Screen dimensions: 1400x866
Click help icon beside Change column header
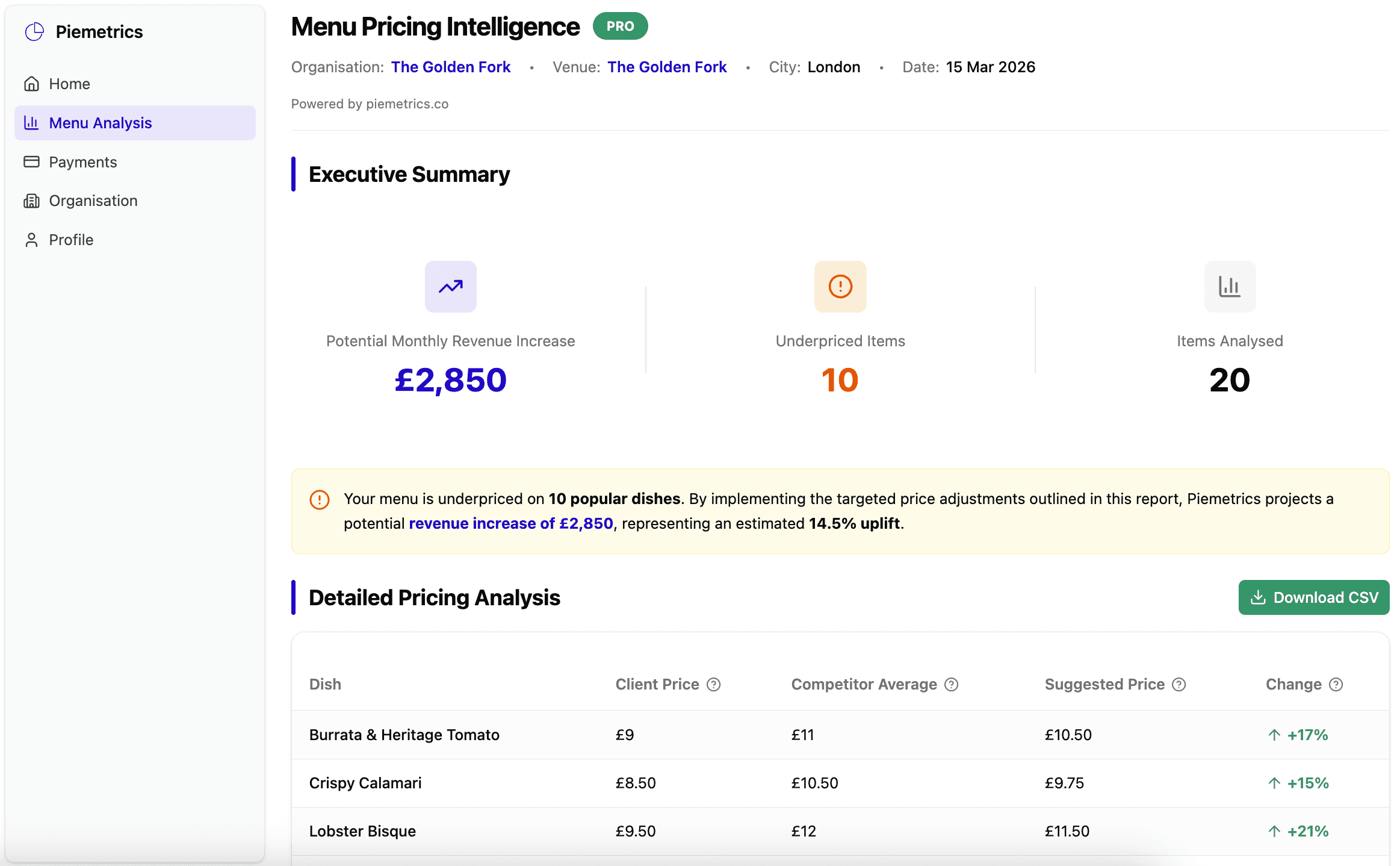[1336, 684]
